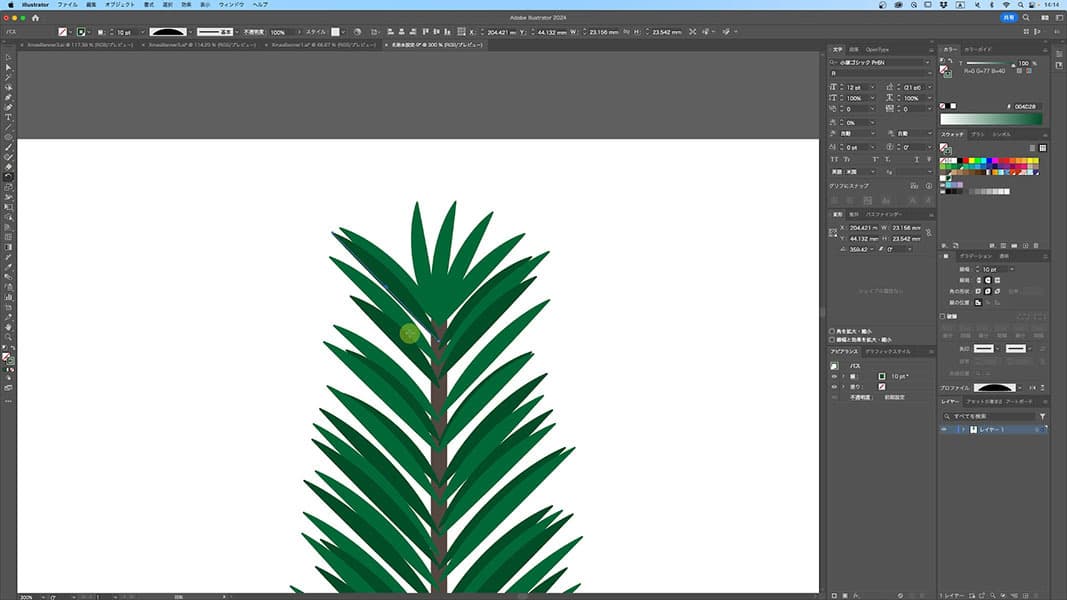Pick the Pen tool
The image size is (1067, 600).
pyautogui.click(x=8, y=97)
